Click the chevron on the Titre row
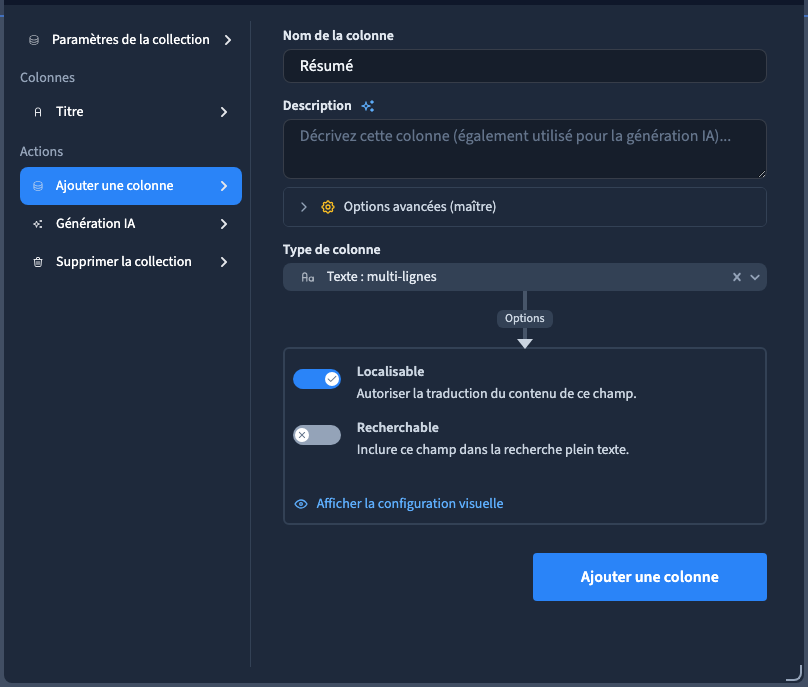The height and width of the screenshot is (687, 808). (224, 112)
